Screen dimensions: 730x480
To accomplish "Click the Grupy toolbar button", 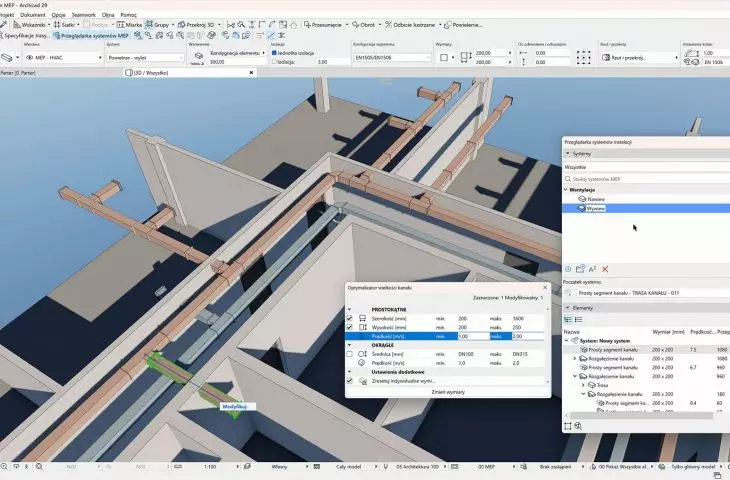I will [x=158, y=25].
